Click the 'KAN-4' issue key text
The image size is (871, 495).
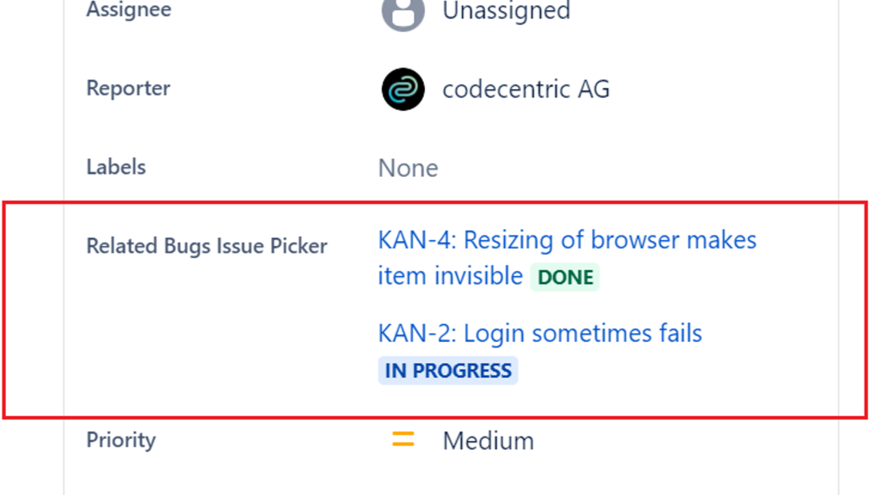click(414, 241)
